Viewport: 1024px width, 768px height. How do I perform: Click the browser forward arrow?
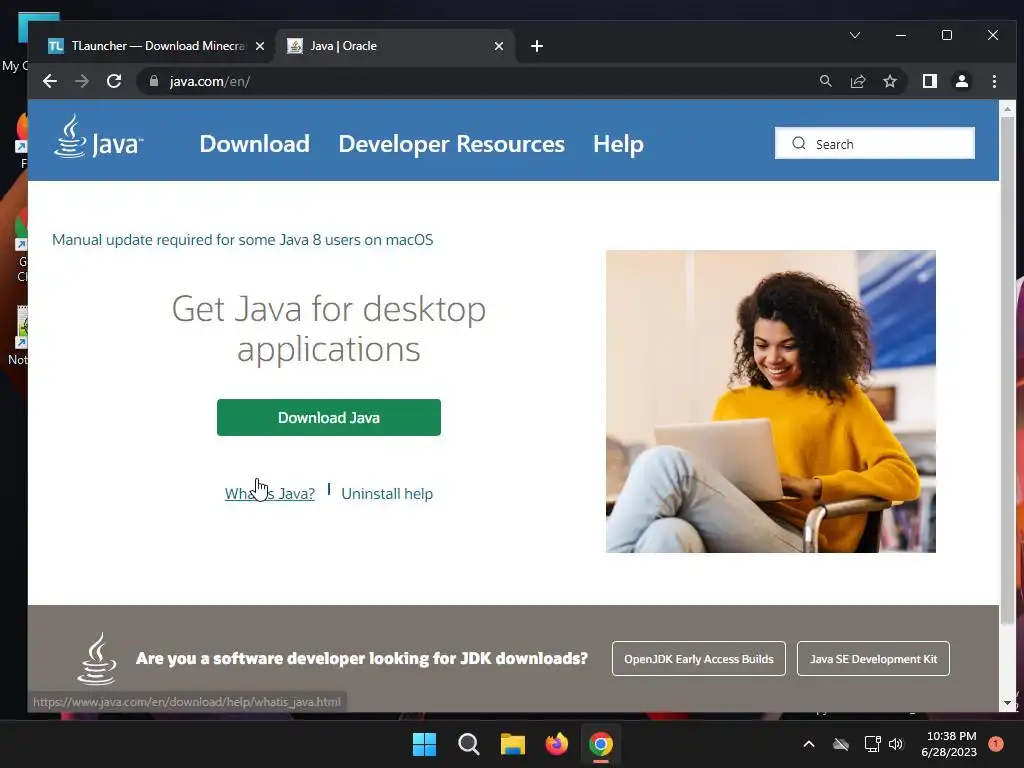tap(82, 81)
